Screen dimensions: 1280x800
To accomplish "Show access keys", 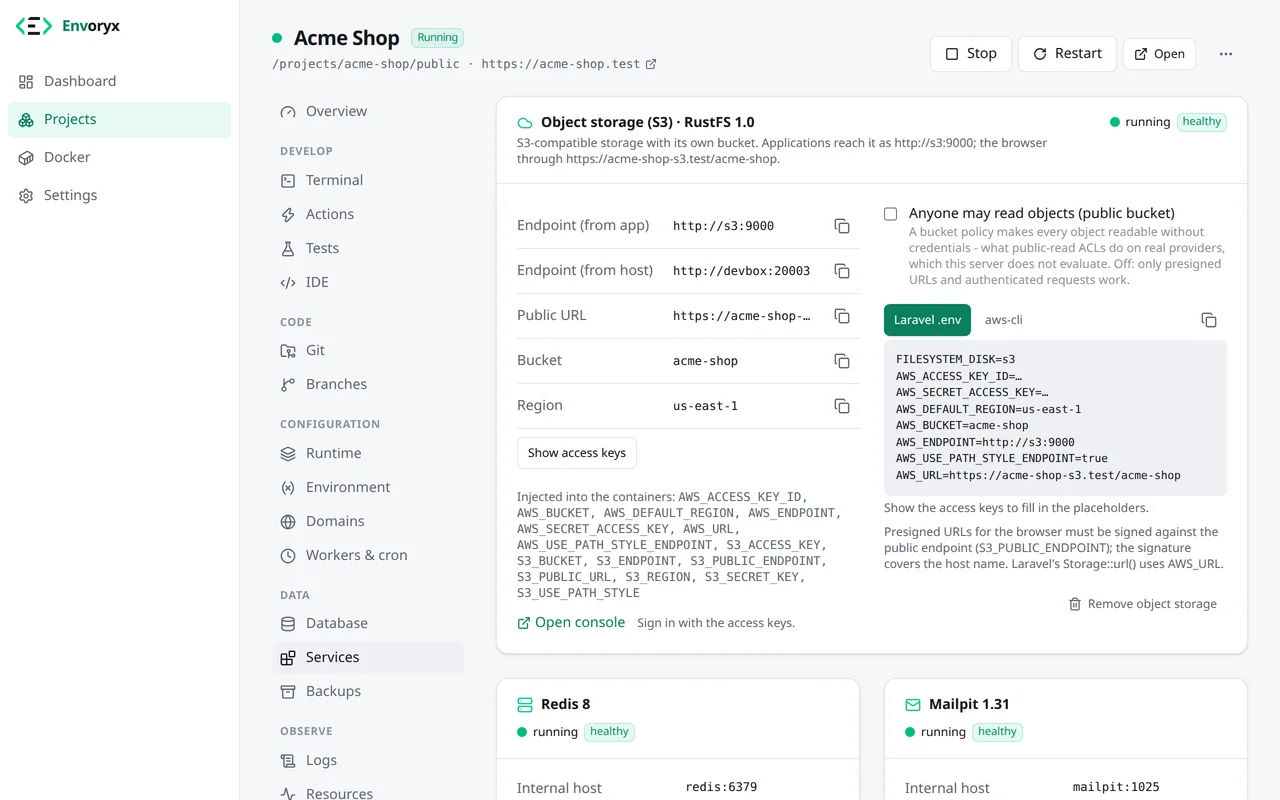I will (x=577, y=453).
